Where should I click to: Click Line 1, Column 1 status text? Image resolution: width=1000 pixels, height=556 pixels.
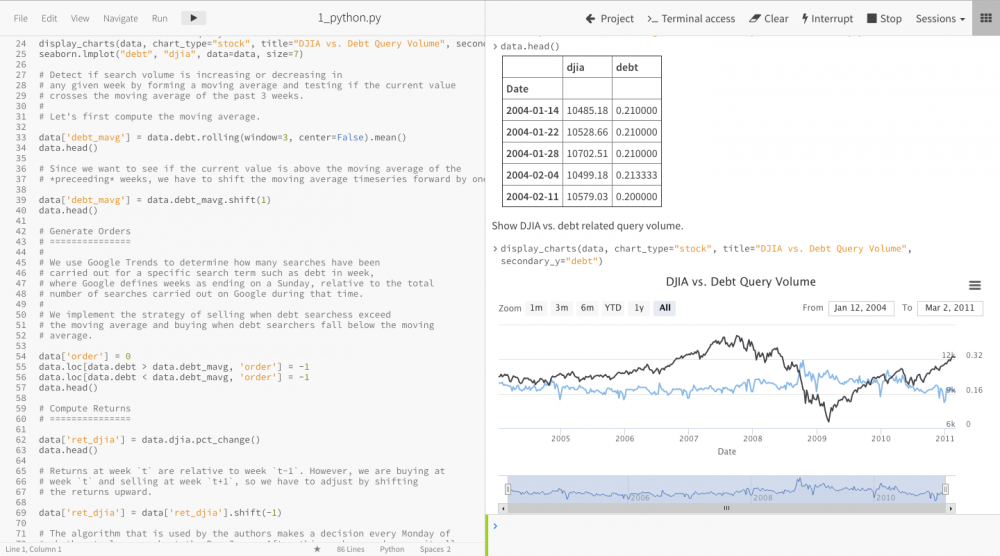[x=34, y=549]
